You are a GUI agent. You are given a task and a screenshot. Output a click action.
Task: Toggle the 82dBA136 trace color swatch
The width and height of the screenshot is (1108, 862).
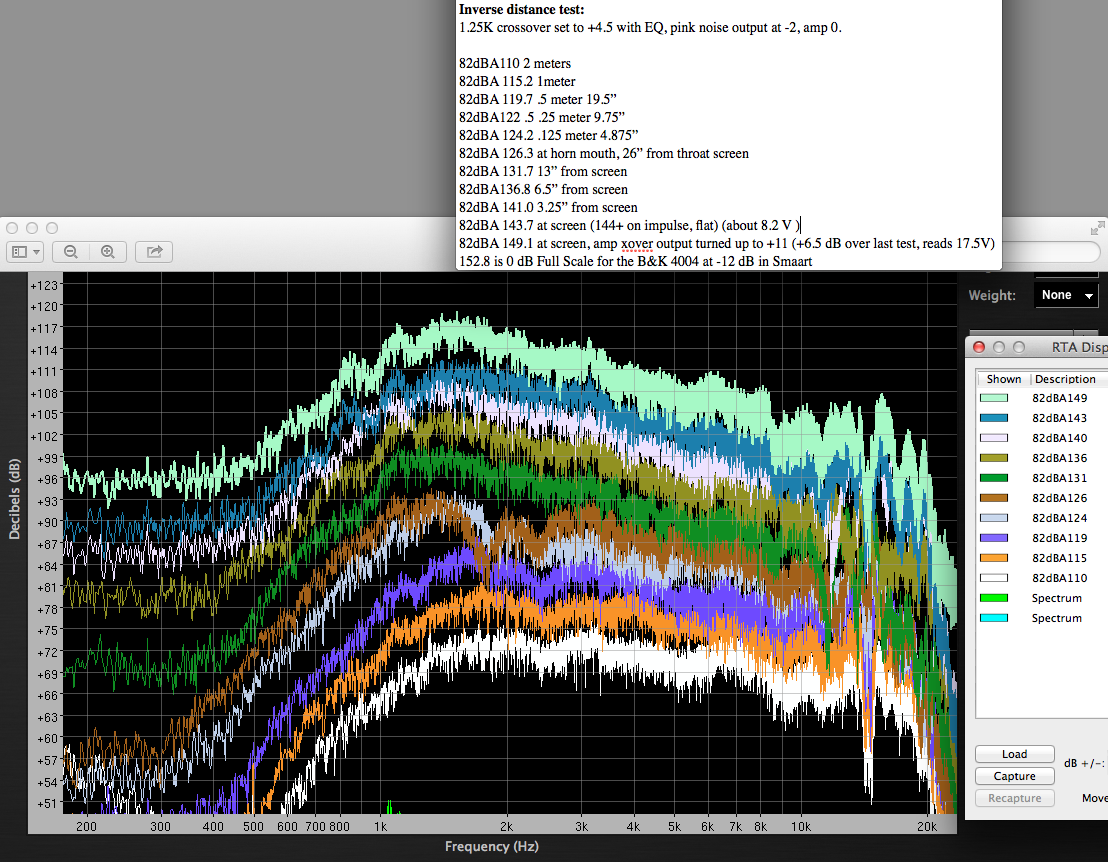click(994, 458)
